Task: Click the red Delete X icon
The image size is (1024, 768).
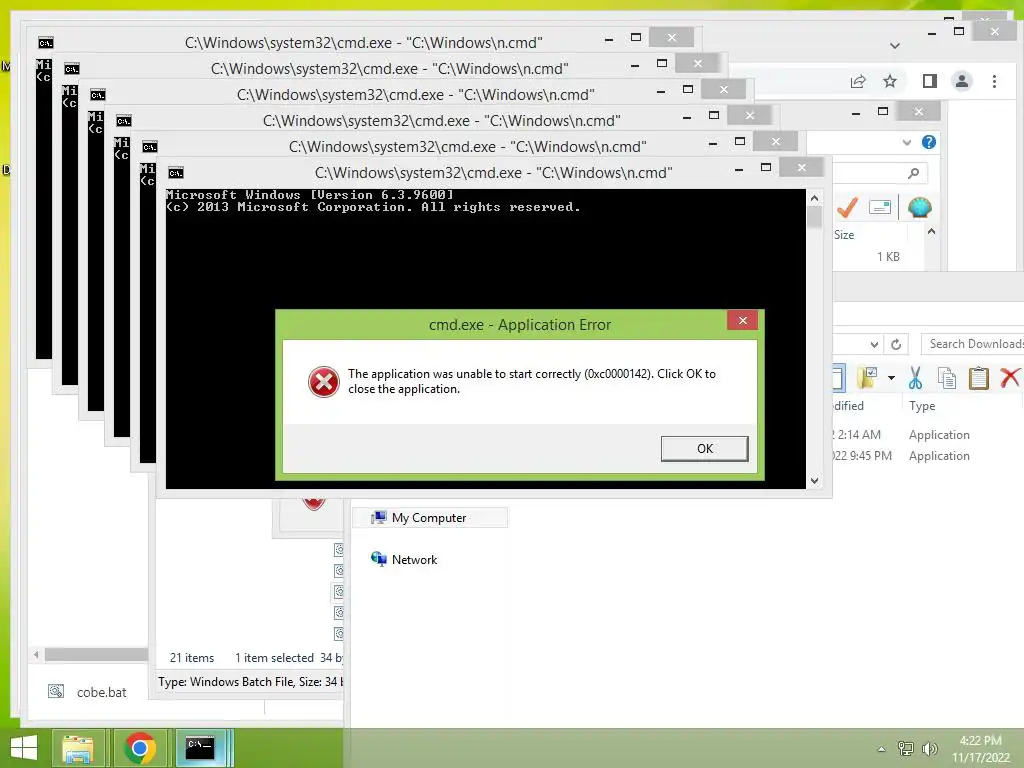Action: click(1009, 377)
